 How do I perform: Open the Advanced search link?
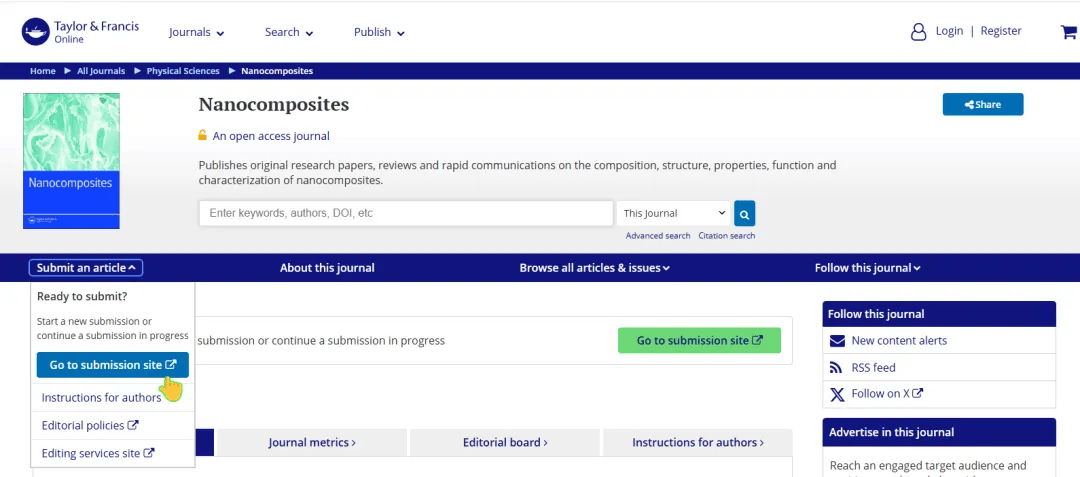coord(658,235)
